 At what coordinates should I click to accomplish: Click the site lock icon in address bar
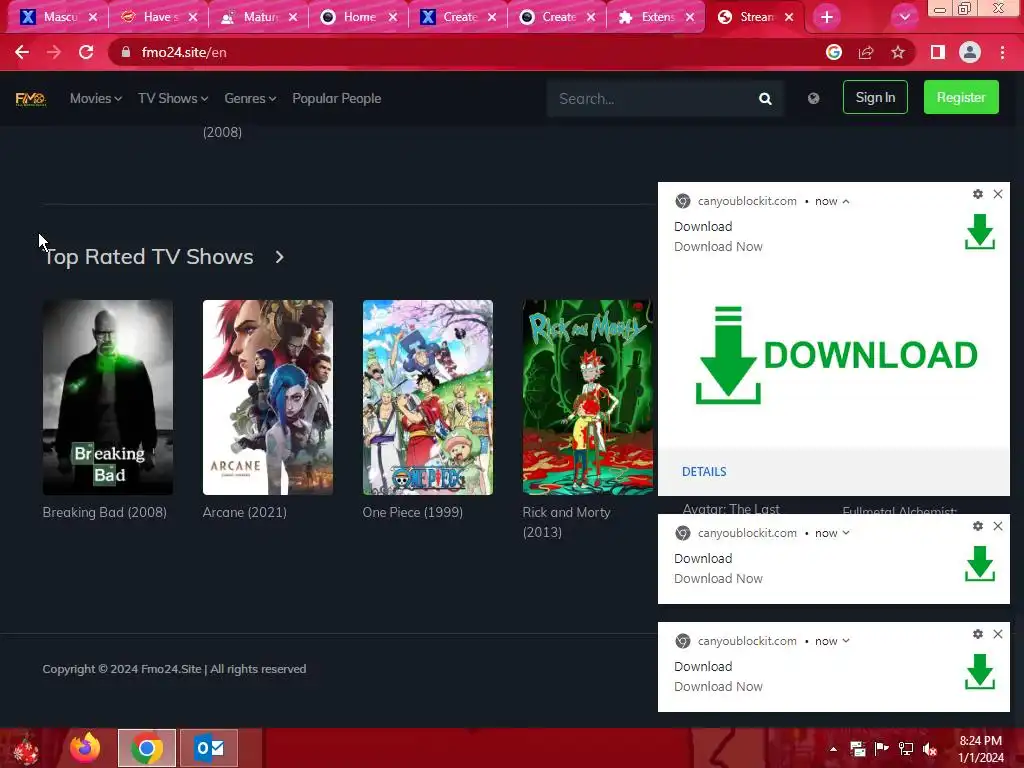(126, 52)
